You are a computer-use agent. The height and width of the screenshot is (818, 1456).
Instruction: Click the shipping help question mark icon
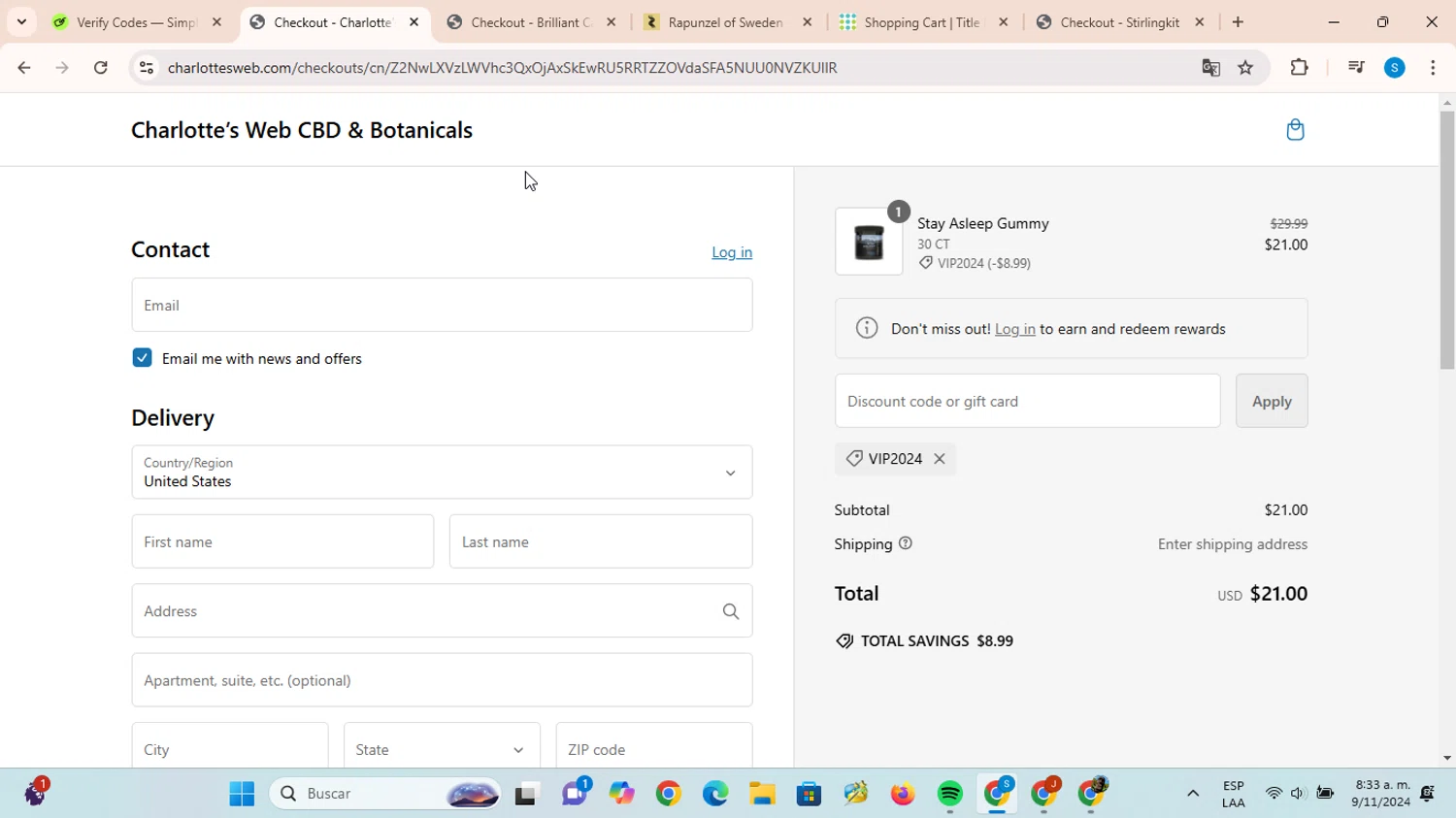[x=906, y=543]
